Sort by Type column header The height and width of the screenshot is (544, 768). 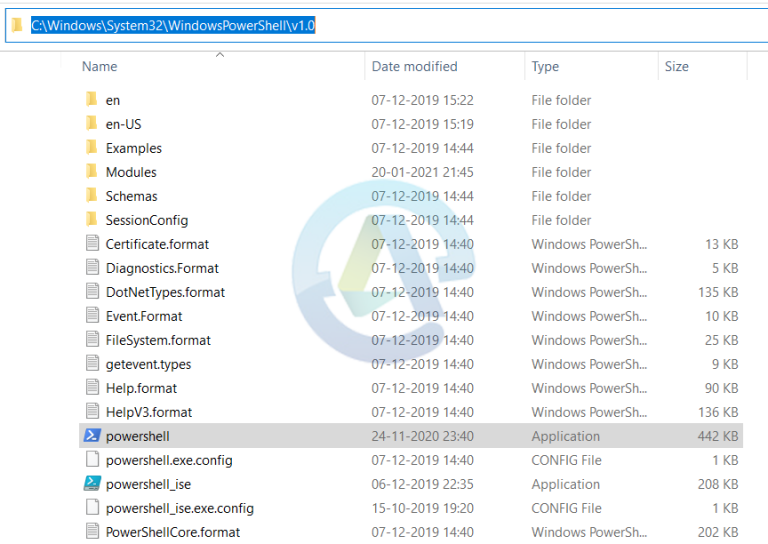point(545,67)
